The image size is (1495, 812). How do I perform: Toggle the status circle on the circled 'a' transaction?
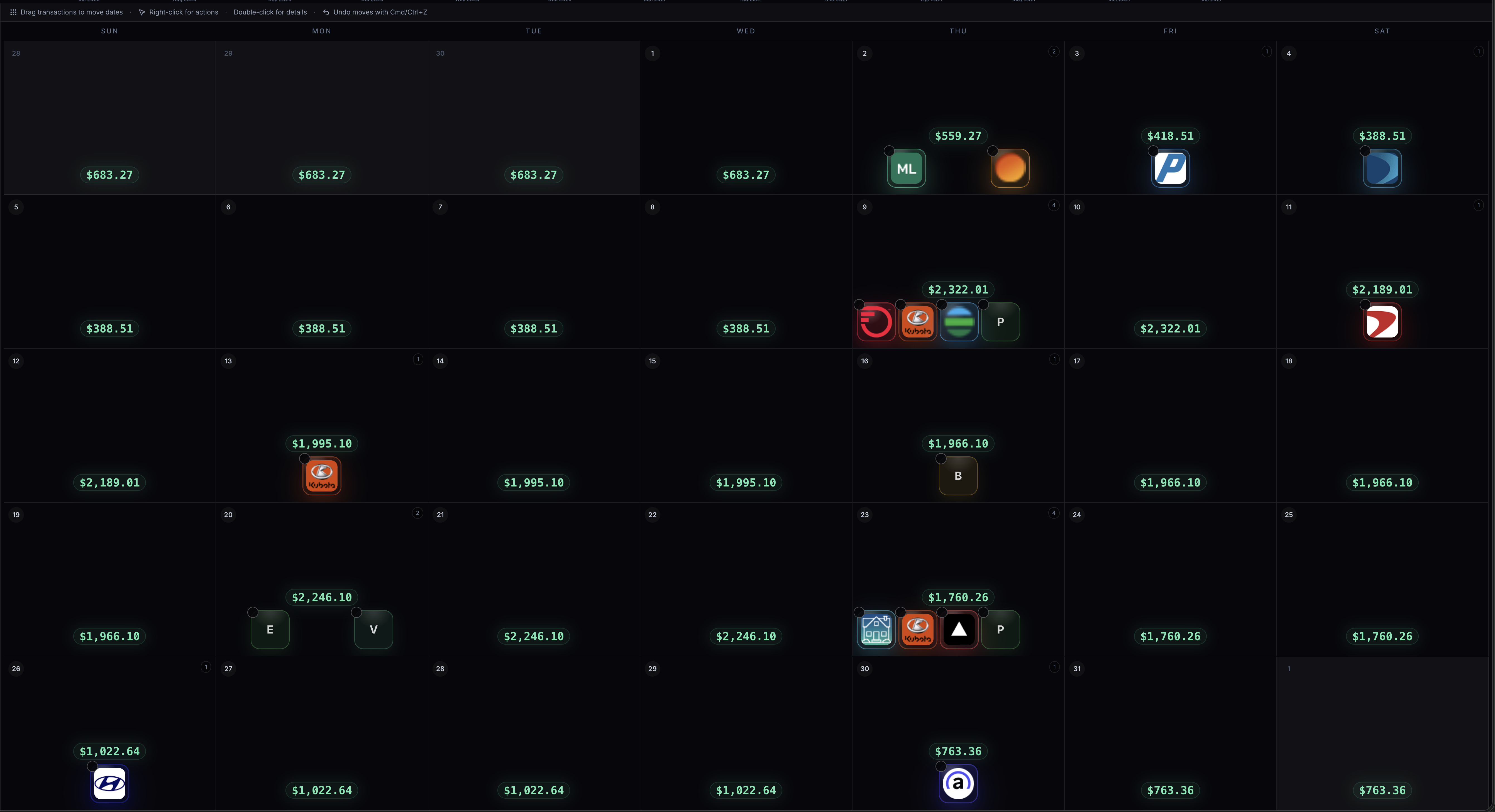pyautogui.click(x=941, y=766)
